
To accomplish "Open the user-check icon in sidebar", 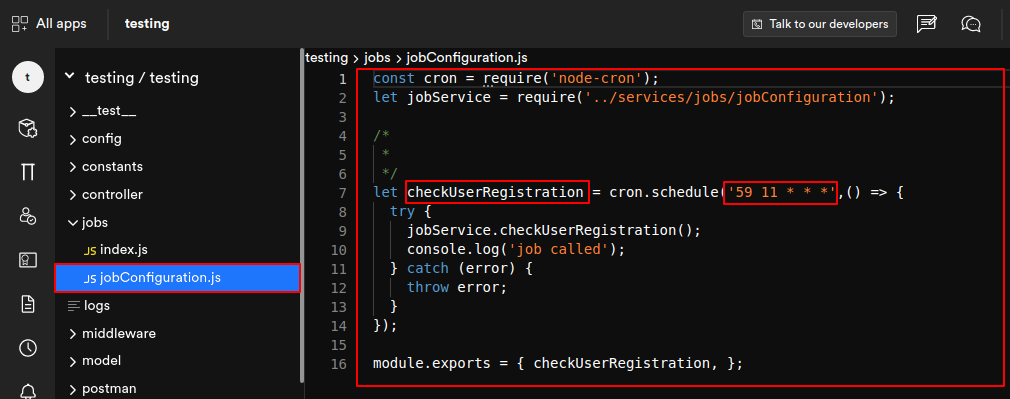I will coord(28,216).
